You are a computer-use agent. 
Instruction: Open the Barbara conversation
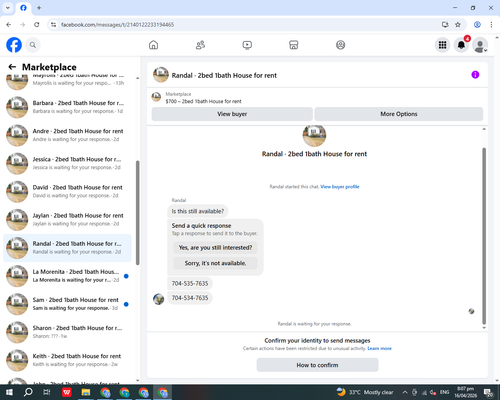[x=67, y=107]
